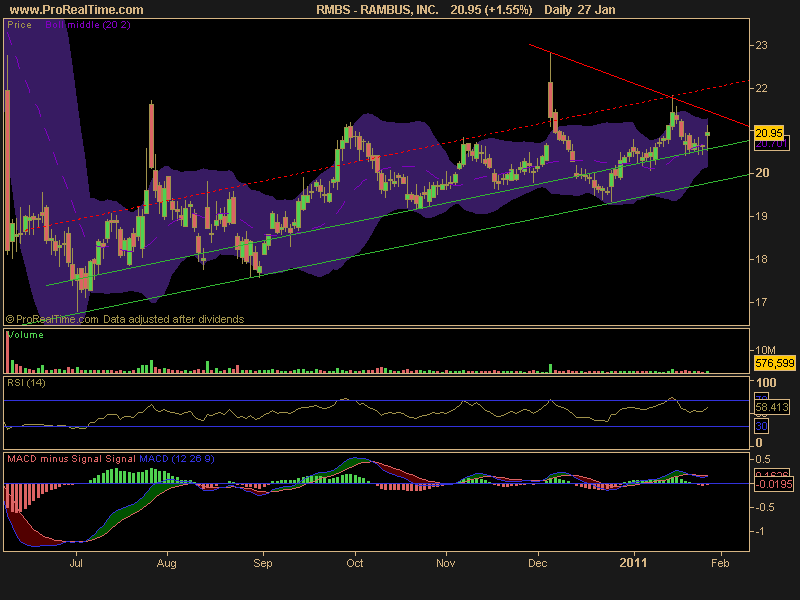Click the 23 price axis label
Screen dimensions: 800x600
tap(761, 45)
